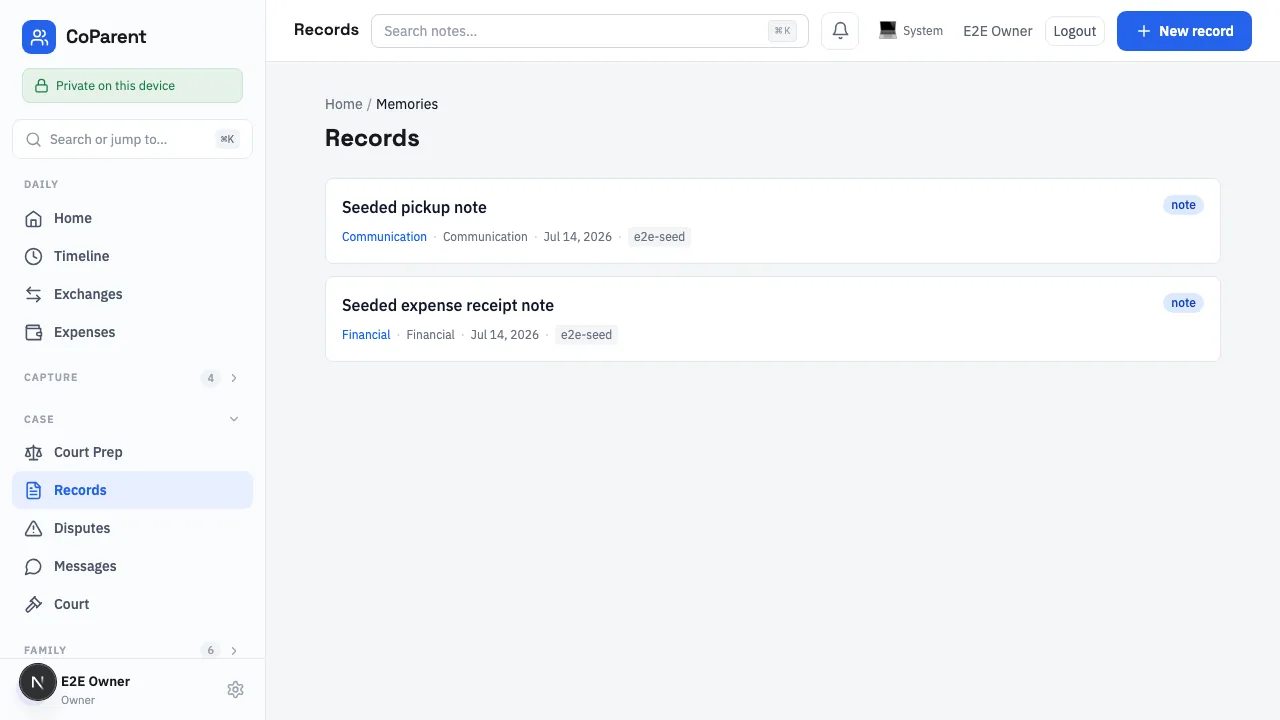Click the Exchanges arrows icon
1280x720 pixels.
click(x=34, y=294)
